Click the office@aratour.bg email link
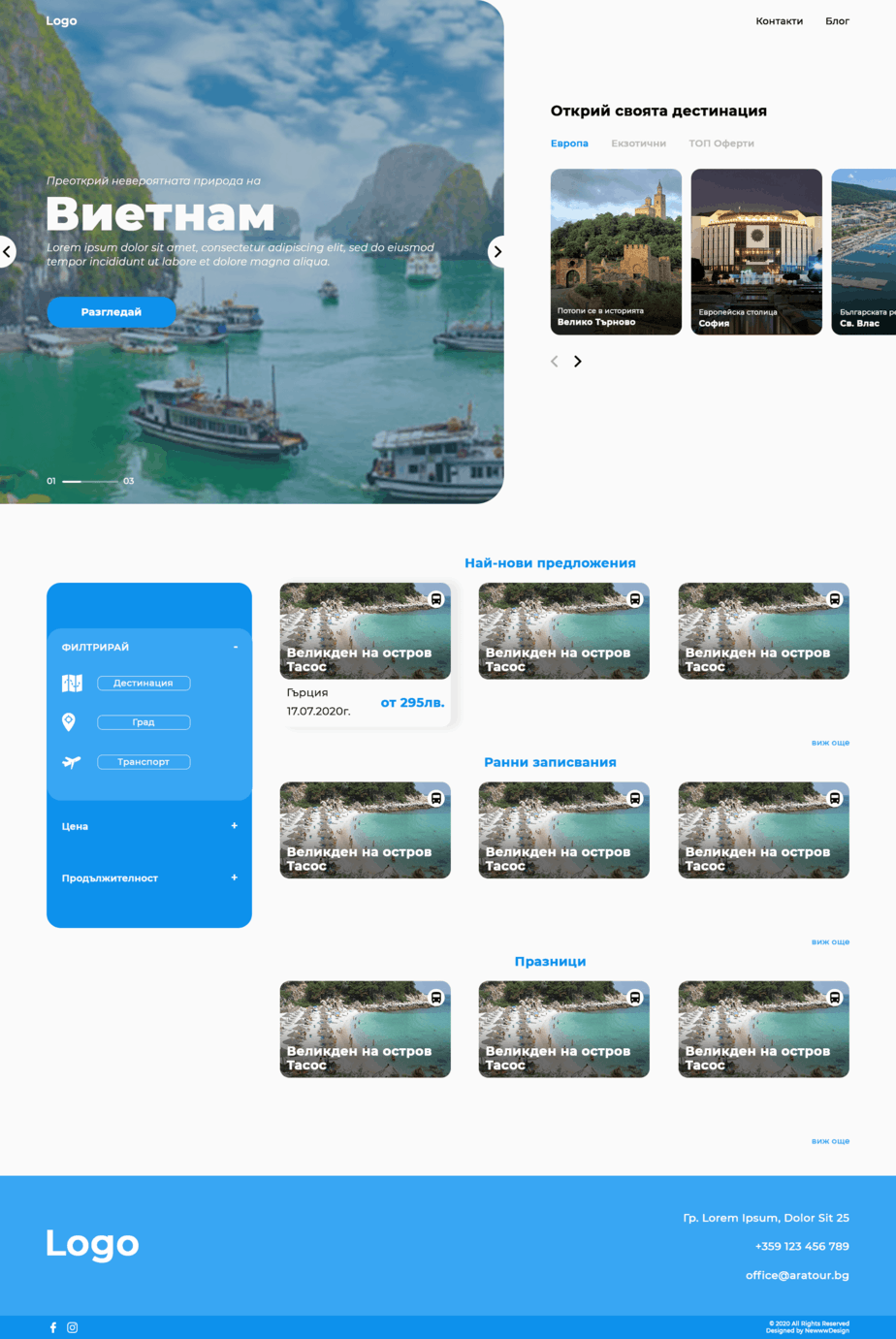Image resolution: width=896 pixels, height=1339 pixels. click(x=797, y=1275)
